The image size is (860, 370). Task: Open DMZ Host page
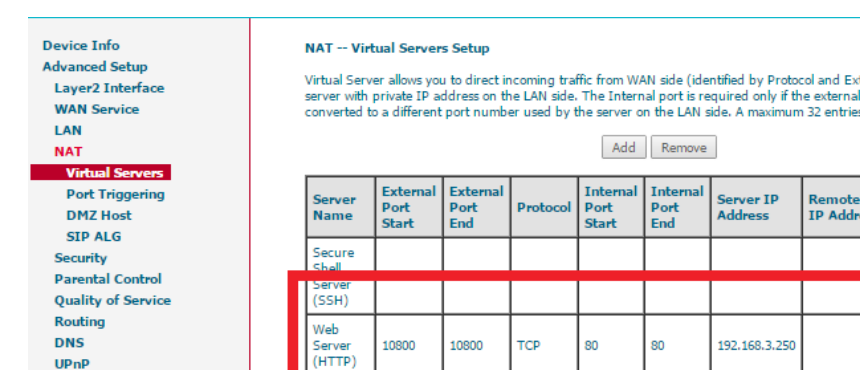(99, 215)
